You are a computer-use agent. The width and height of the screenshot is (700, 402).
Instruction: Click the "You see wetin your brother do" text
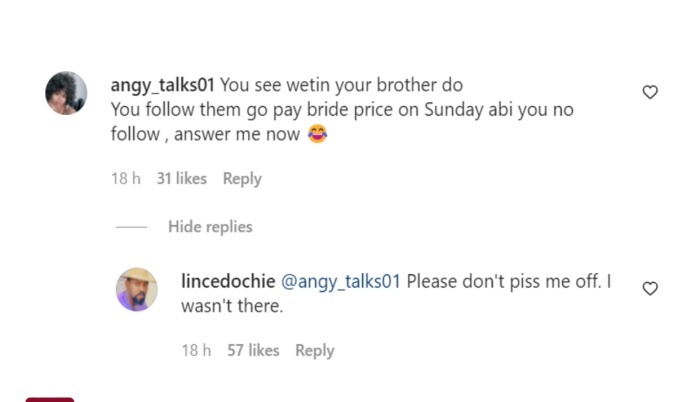tap(341, 85)
